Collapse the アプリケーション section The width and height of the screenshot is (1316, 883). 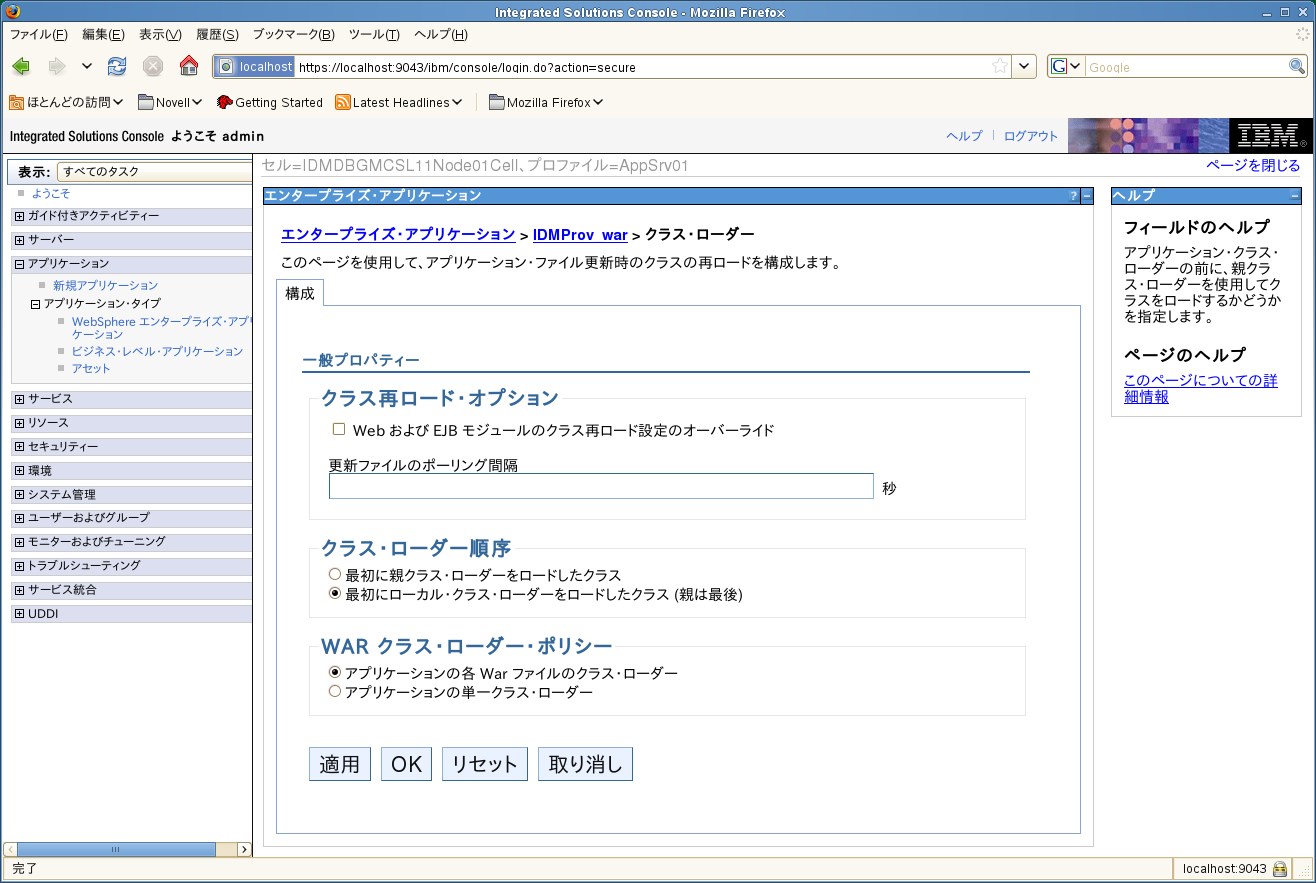[x=19, y=264]
